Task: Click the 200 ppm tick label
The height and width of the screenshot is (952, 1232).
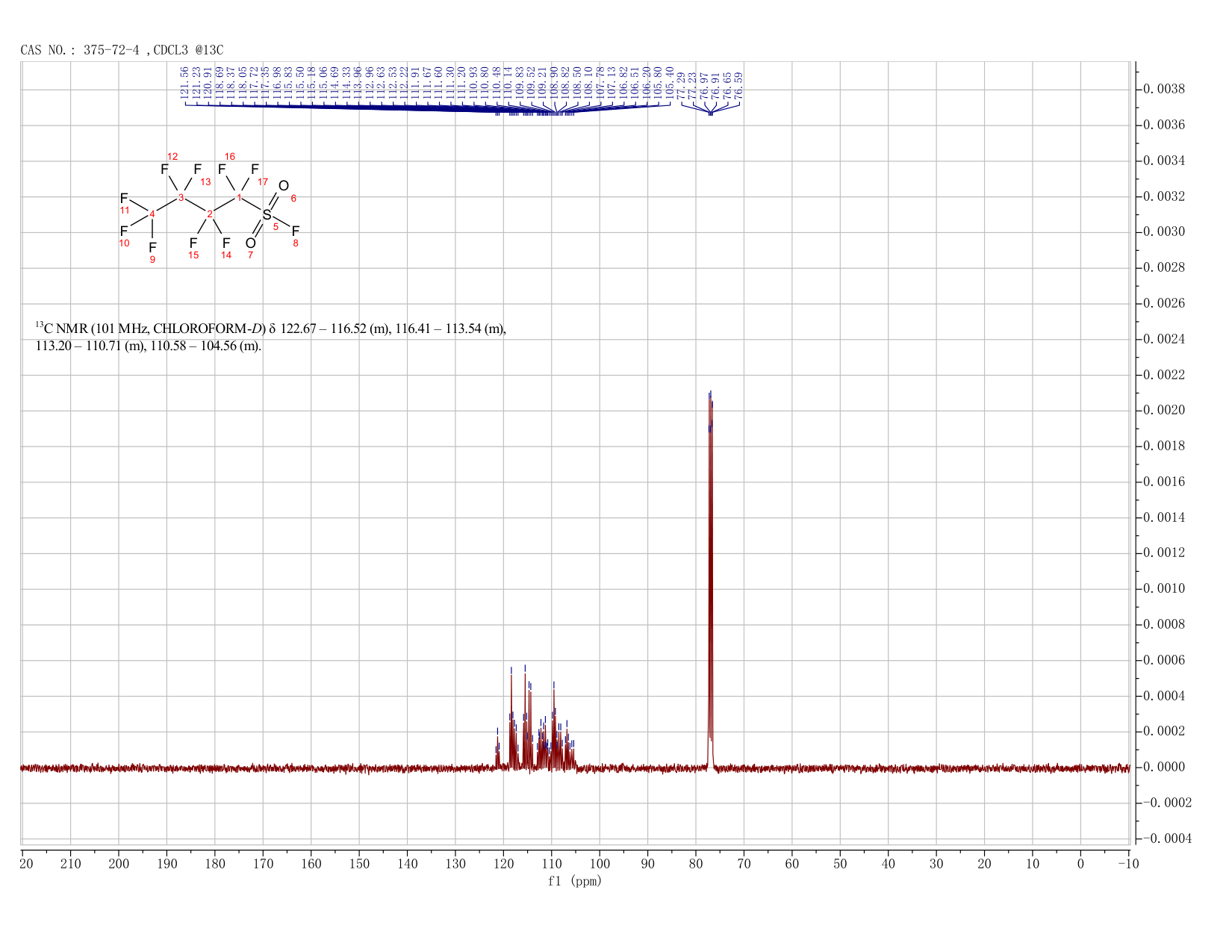Action: click(119, 864)
